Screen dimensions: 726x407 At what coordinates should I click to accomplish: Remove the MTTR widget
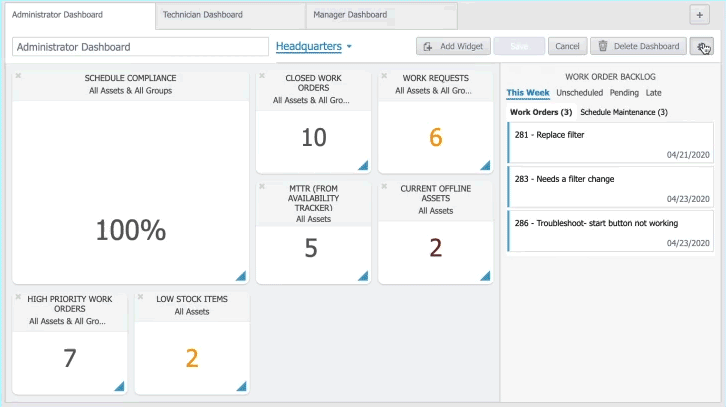262,186
